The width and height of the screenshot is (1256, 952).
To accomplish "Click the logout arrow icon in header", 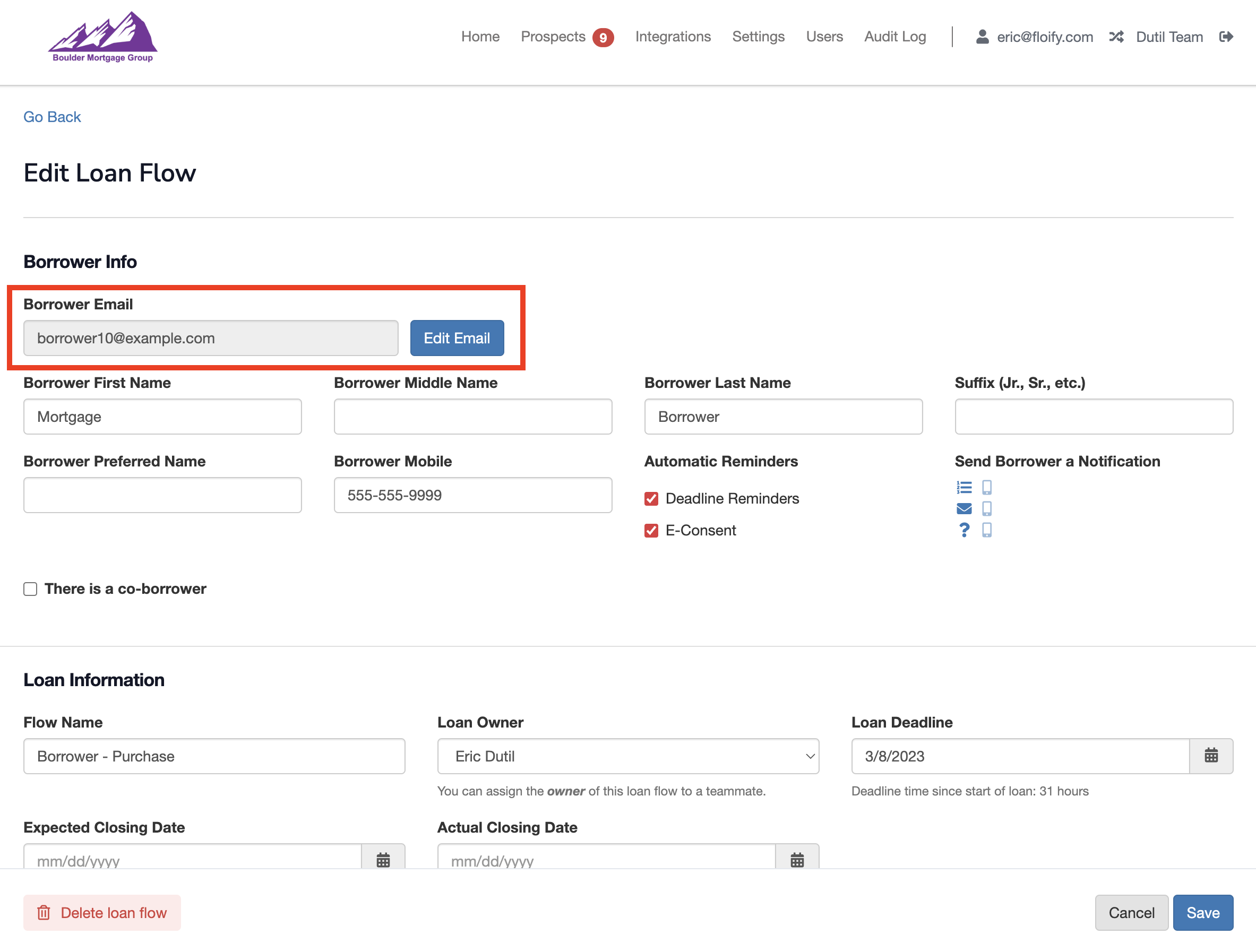I will [1226, 37].
